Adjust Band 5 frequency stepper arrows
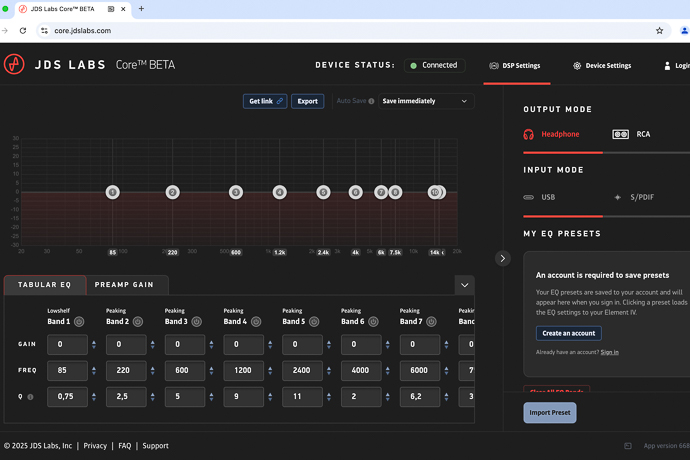Screen dimensions: 690x460 [x=329, y=371]
